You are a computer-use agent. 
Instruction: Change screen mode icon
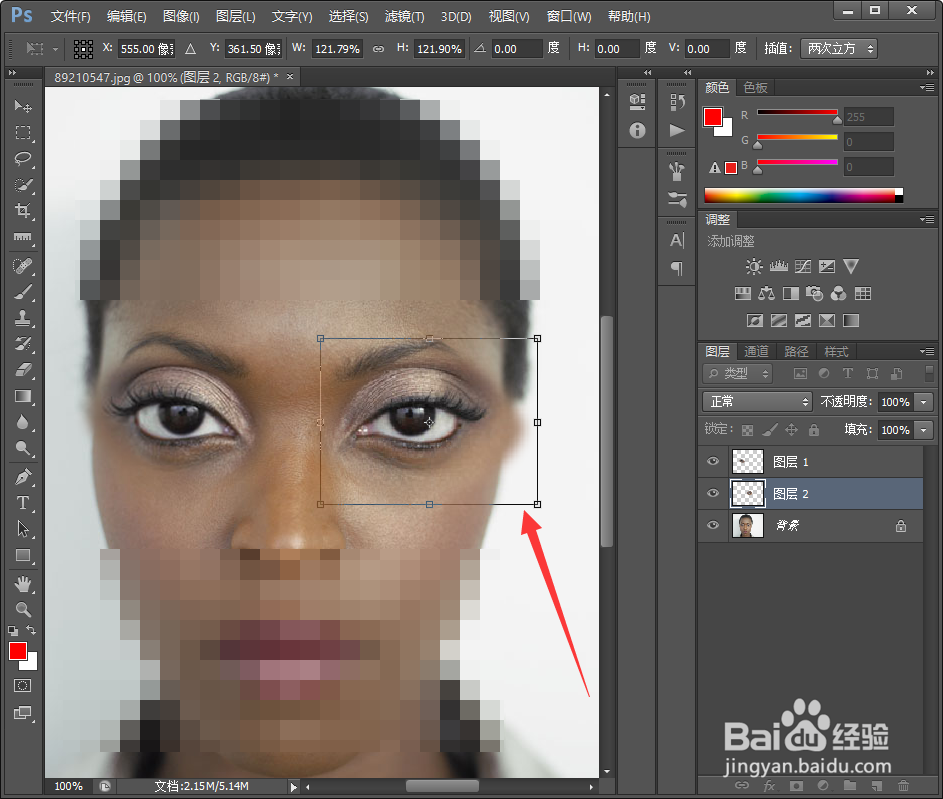pos(22,713)
